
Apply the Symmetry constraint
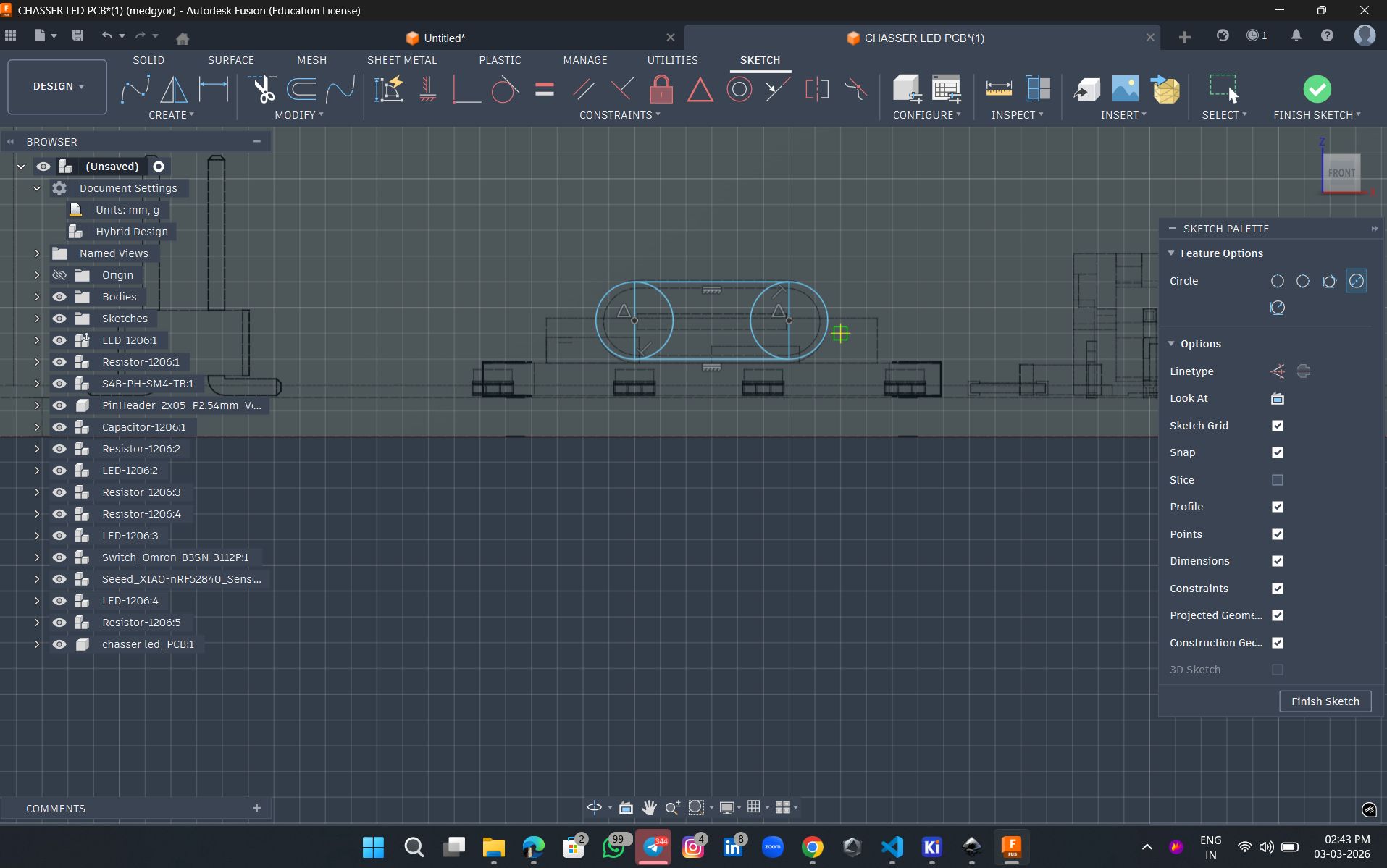click(816, 89)
